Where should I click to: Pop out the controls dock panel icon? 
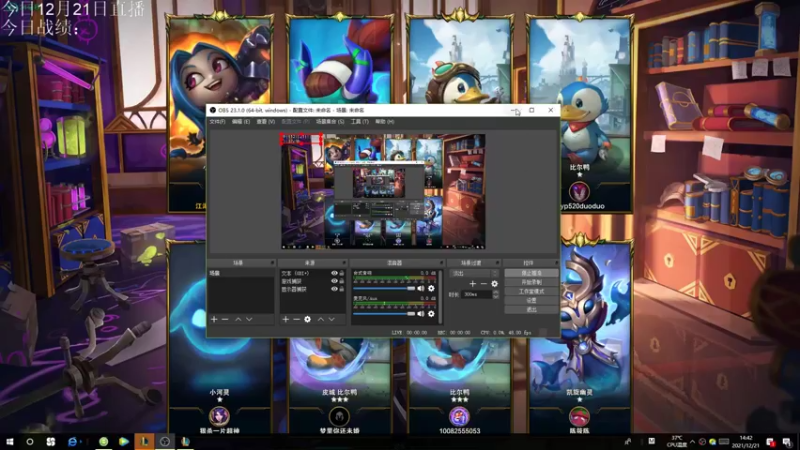point(556,263)
